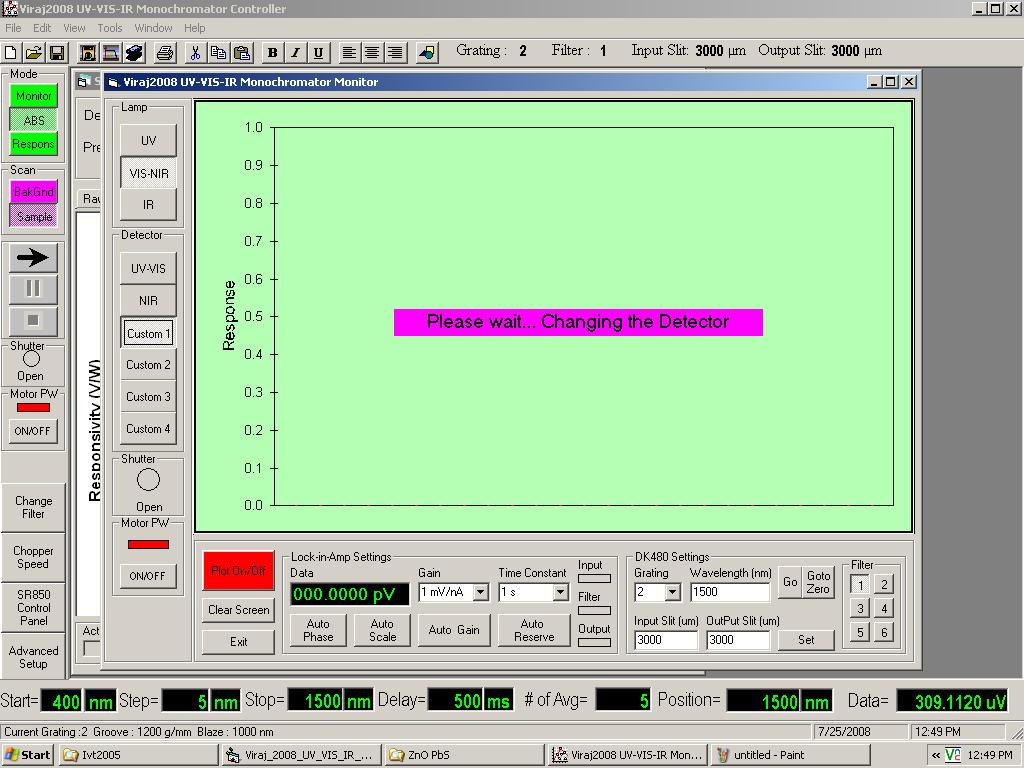Click the black device icon left of Print
This screenshot has height=768, width=1024.
coord(134,52)
